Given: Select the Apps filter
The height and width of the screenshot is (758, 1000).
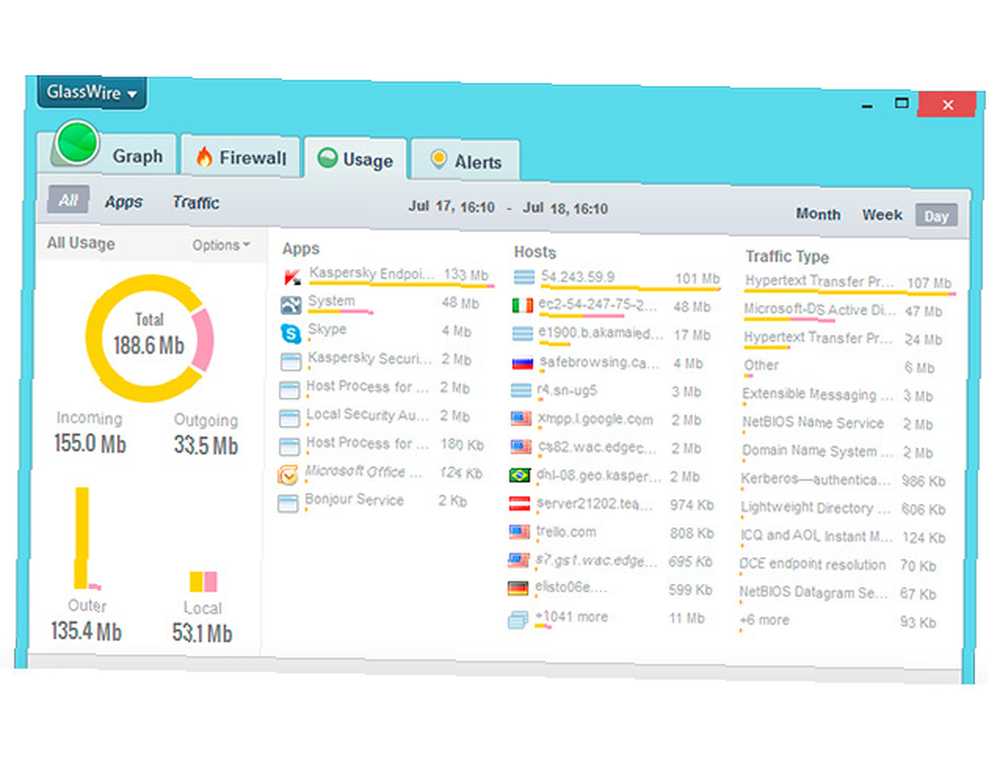Looking at the screenshot, I should (x=124, y=202).
